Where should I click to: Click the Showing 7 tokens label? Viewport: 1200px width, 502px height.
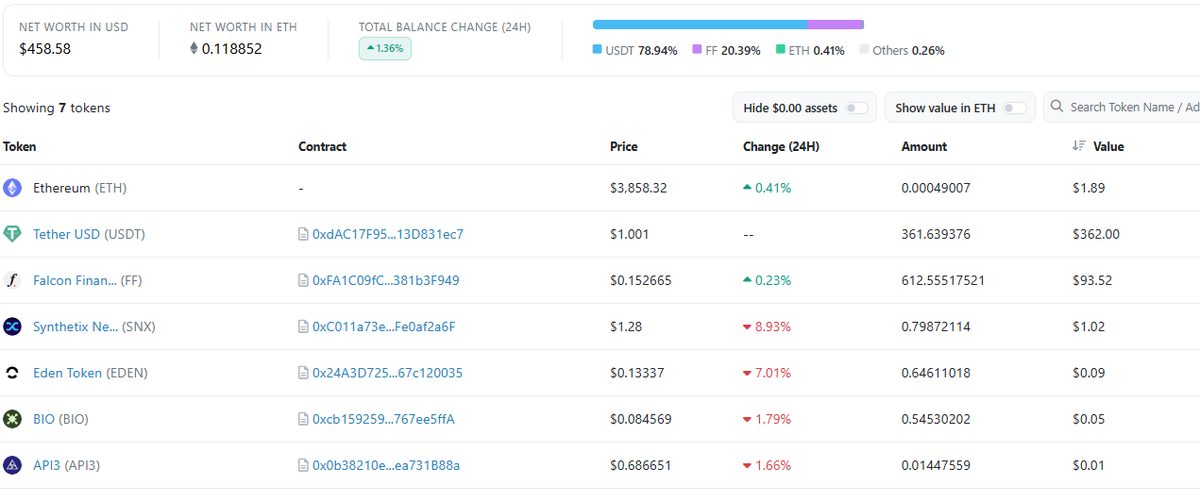(x=57, y=108)
